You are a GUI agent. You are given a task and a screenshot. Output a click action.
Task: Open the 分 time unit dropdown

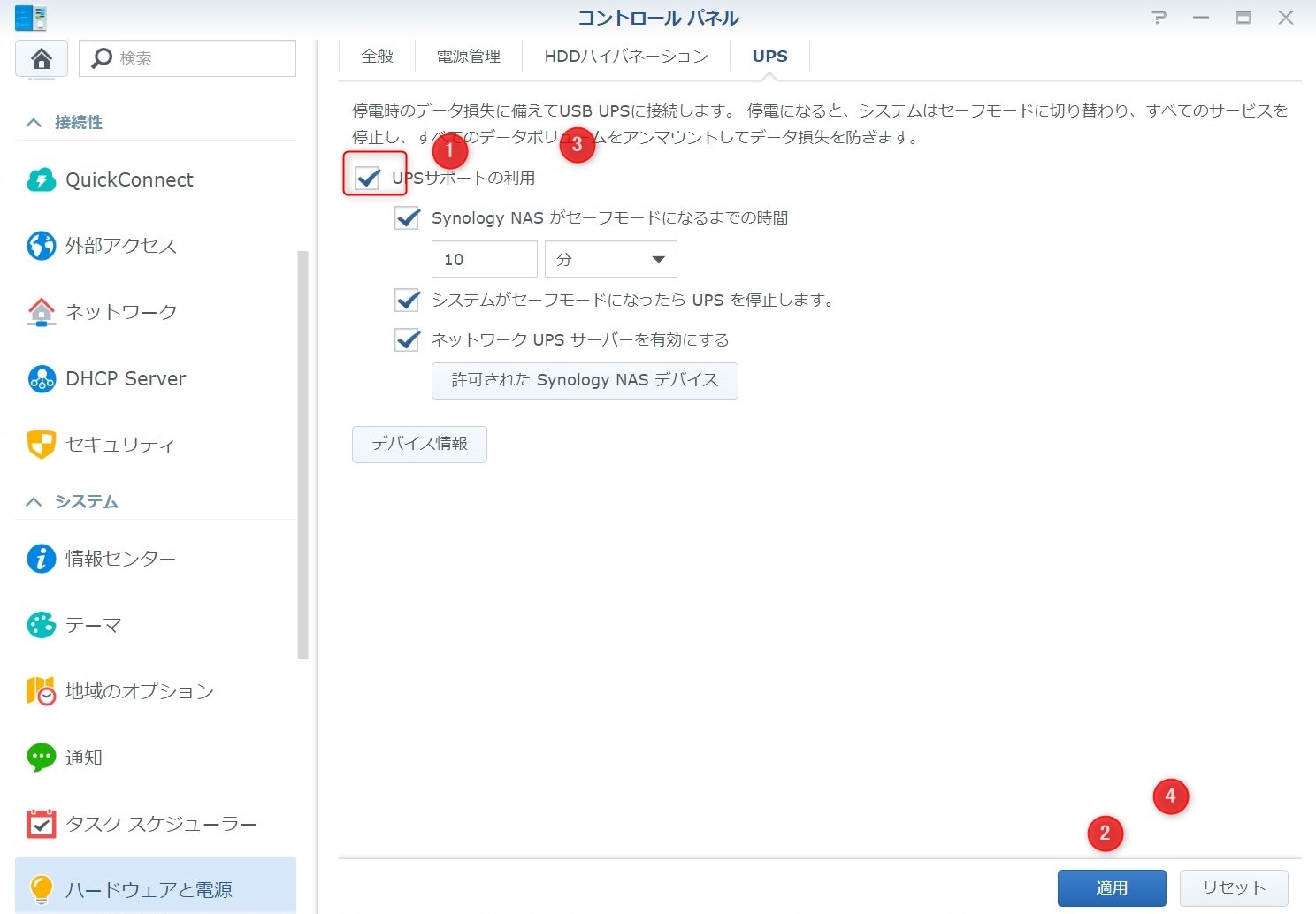610,259
